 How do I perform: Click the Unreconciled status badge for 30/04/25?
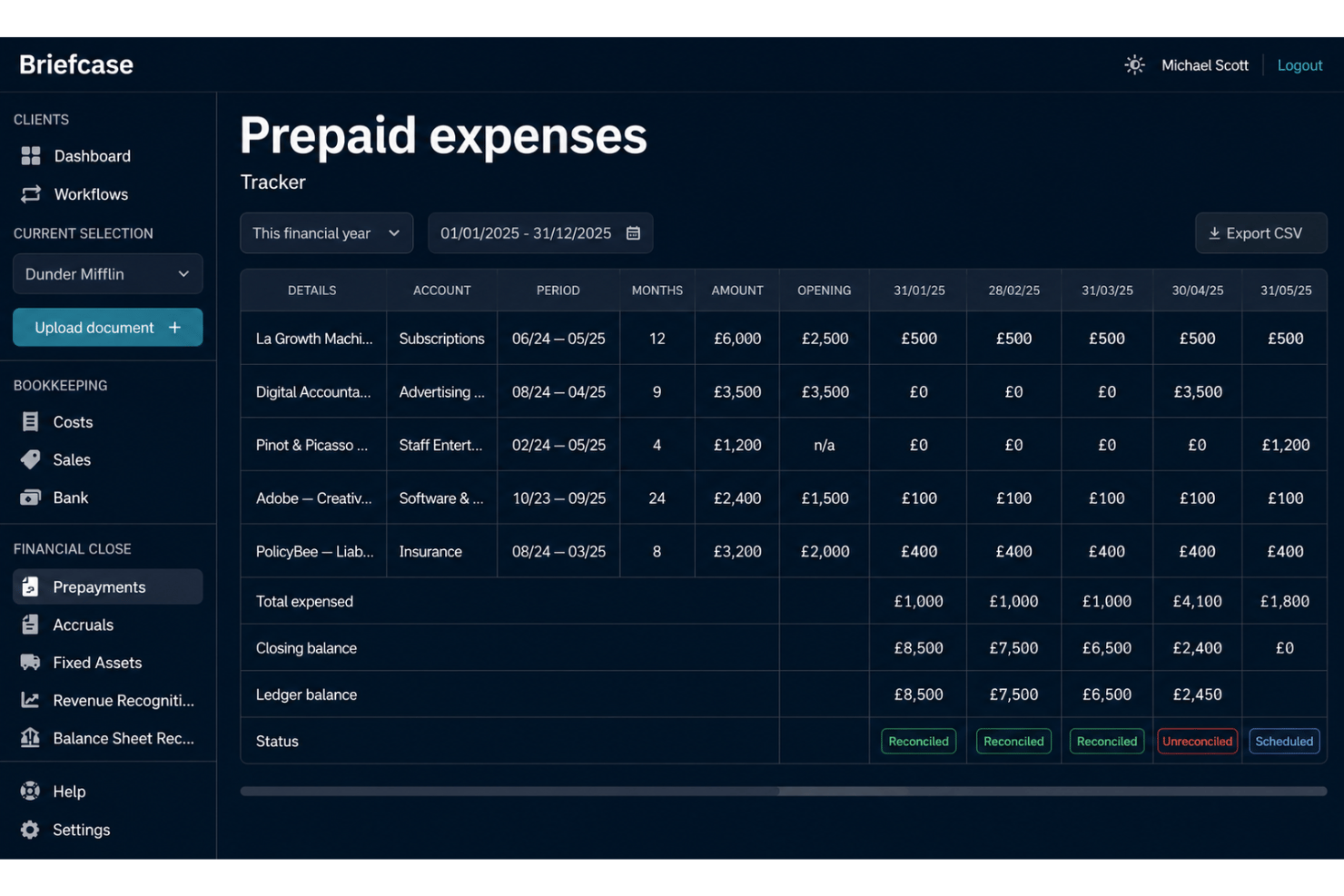1197,742
